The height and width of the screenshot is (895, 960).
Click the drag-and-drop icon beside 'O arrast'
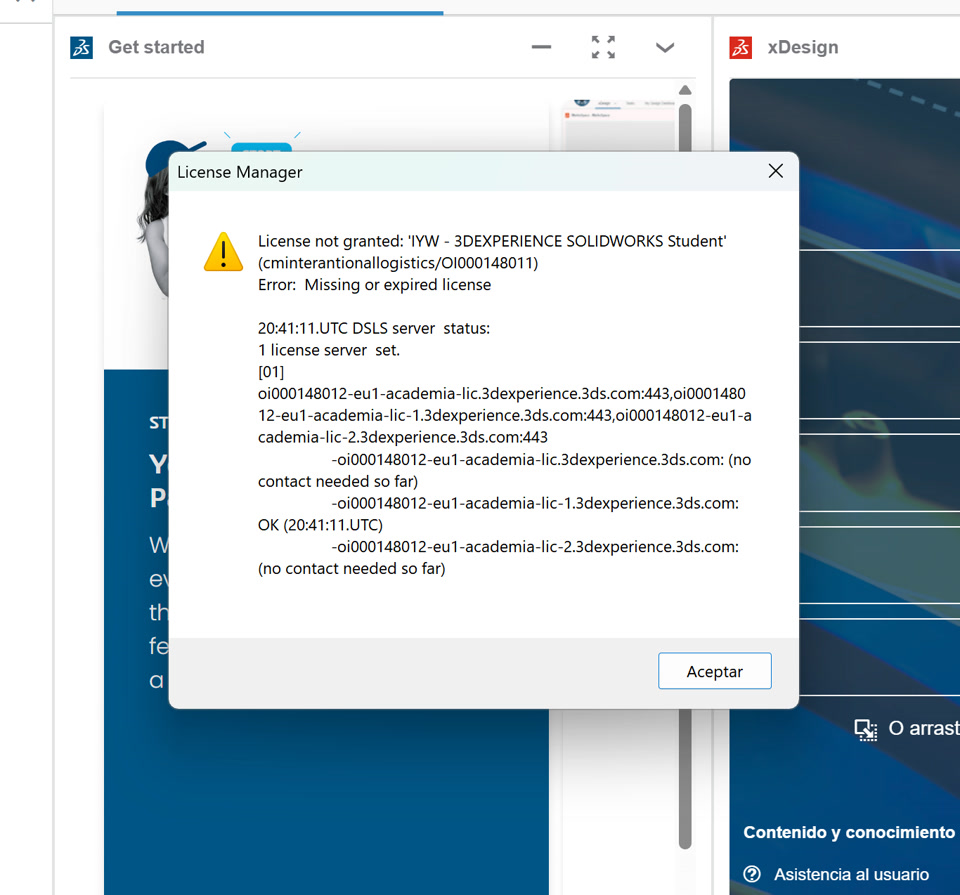click(866, 729)
